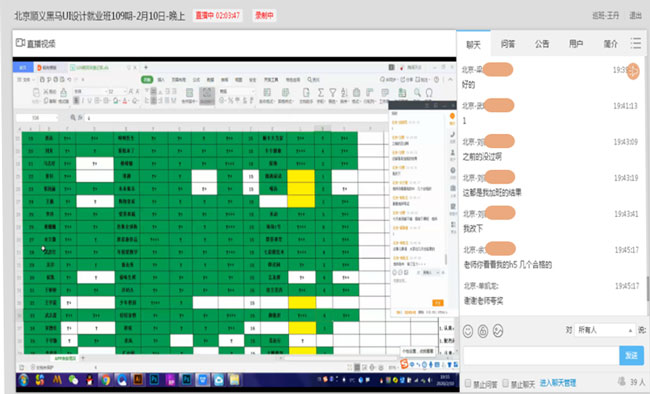Switch to the 聊天 tab
This screenshot has width=650, height=394.
coord(473,44)
